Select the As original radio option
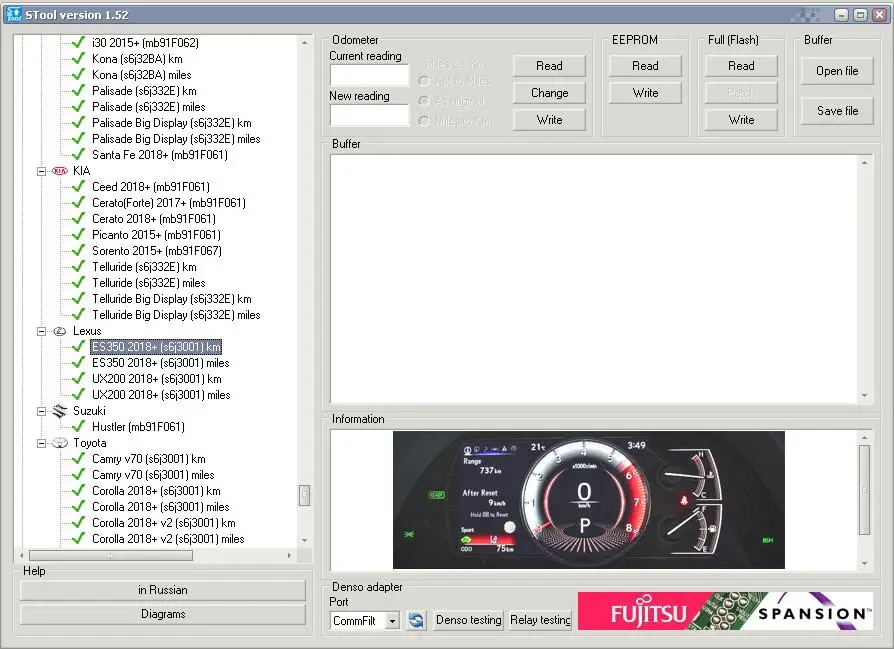This screenshot has width=894, height=649. click(424, 102)
